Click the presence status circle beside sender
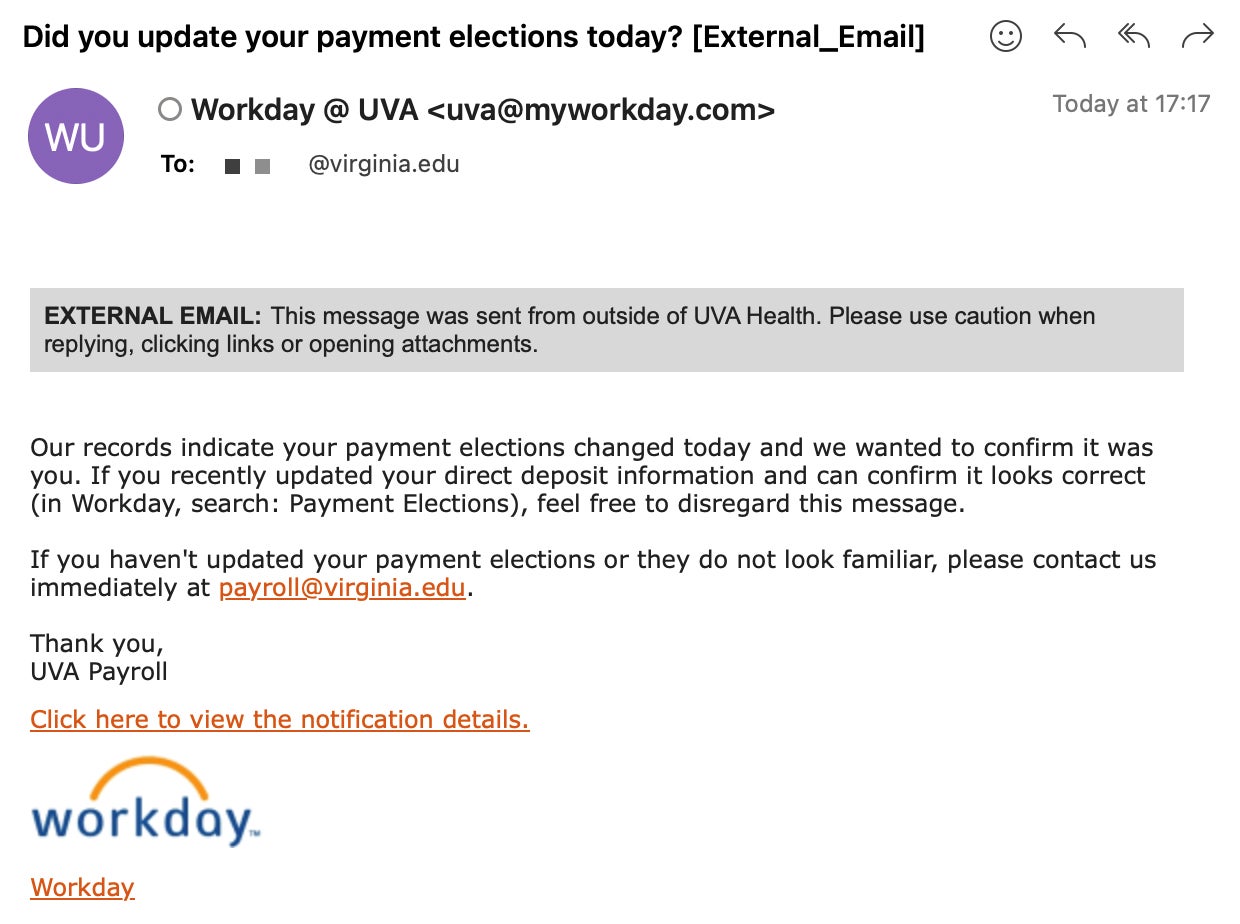The height and width of the screenshot is (924, 1240). (x=170, y=109)
